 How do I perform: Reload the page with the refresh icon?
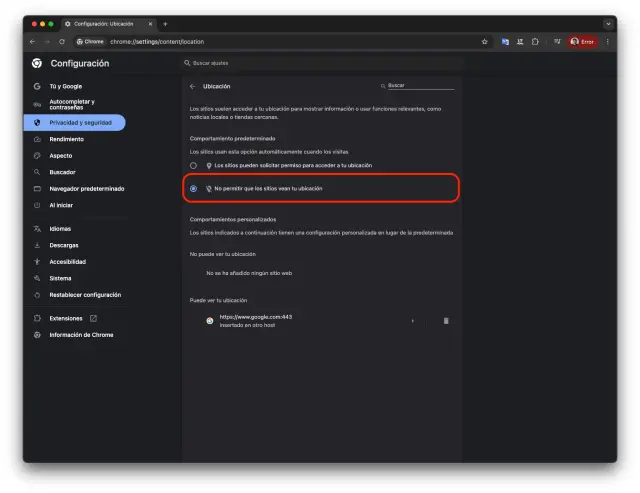(62, 42)
